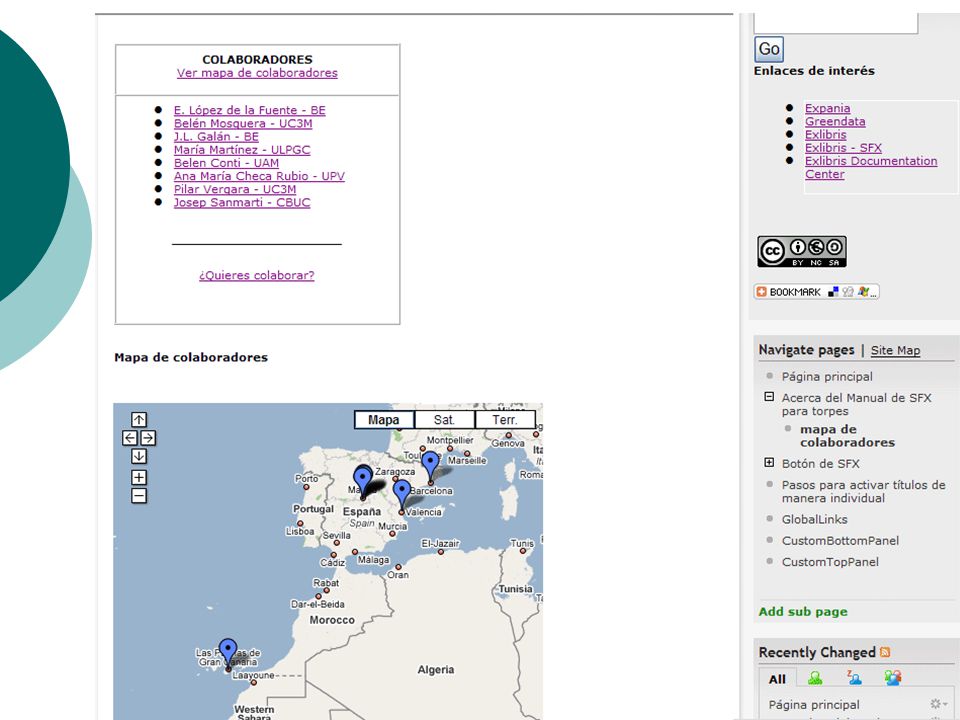Open the Recently Changed RSS feed icon

tap(885, 652)
